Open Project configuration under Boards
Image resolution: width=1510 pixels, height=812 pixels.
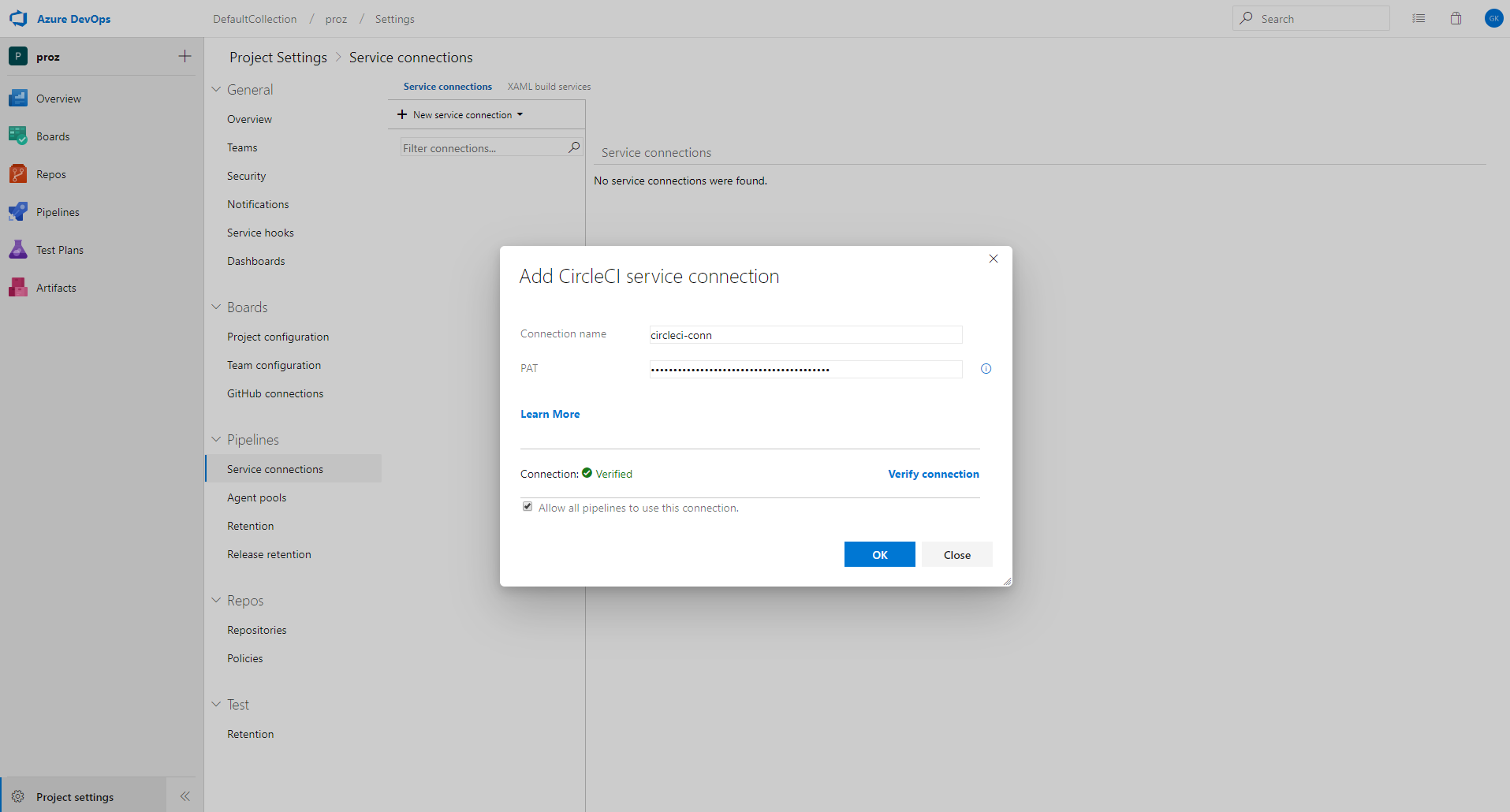pyautogui.click(x=278, y=337)
